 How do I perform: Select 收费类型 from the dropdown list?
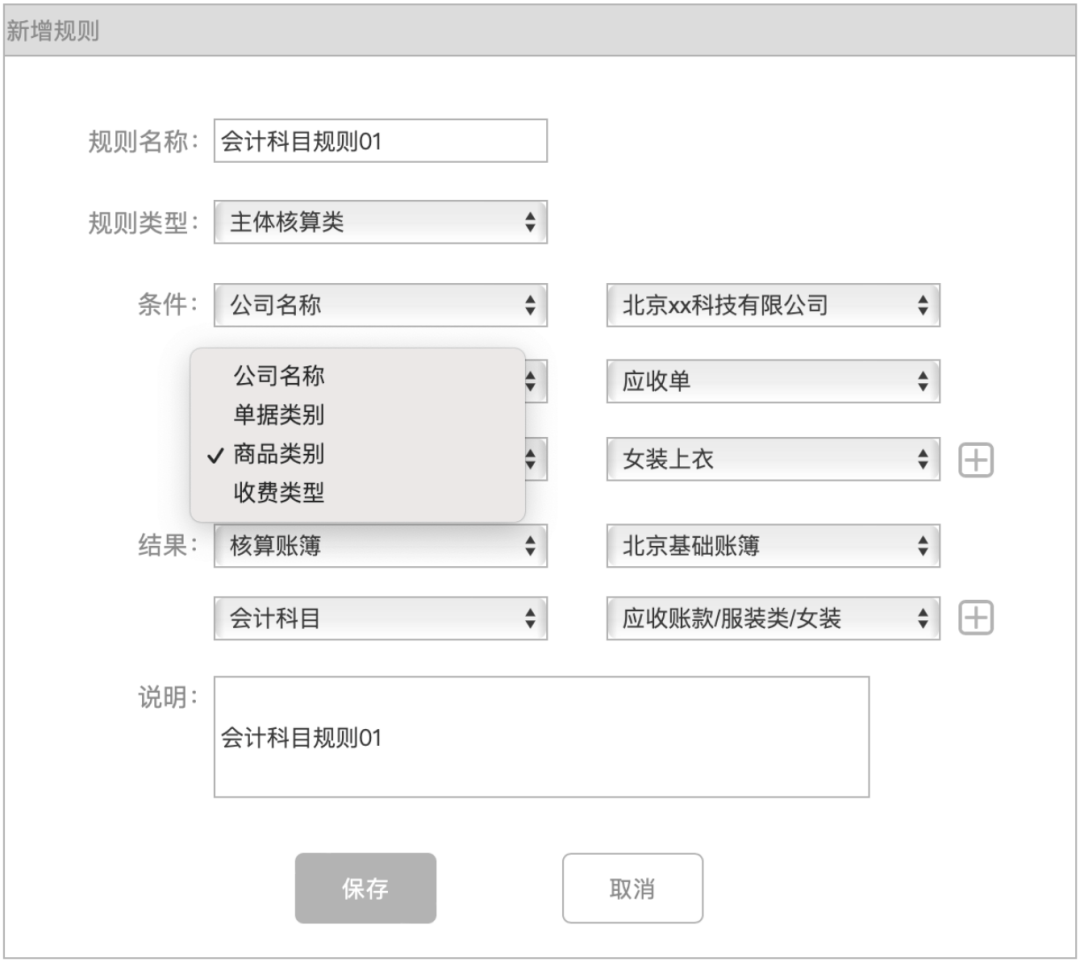coord(279,492)
